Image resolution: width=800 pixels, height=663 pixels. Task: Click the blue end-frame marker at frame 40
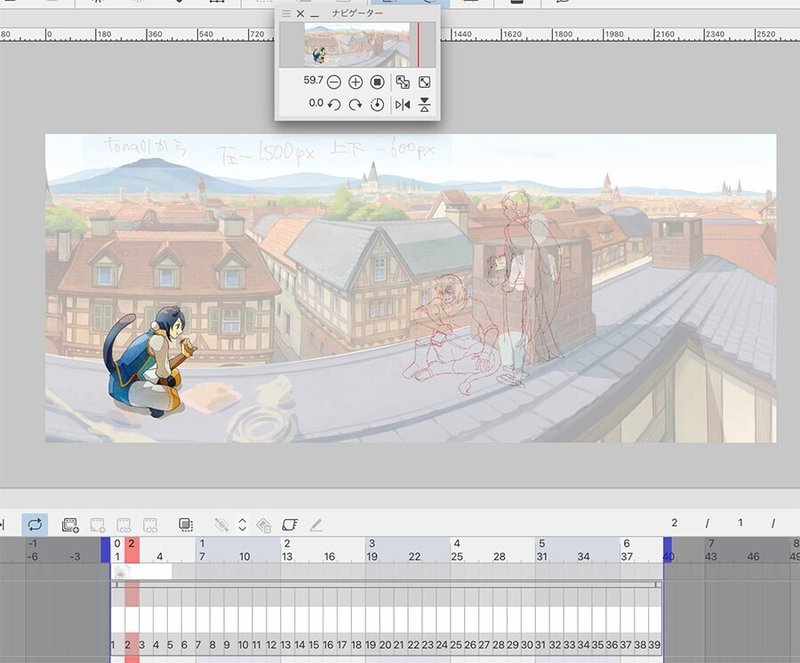point(667,550)
